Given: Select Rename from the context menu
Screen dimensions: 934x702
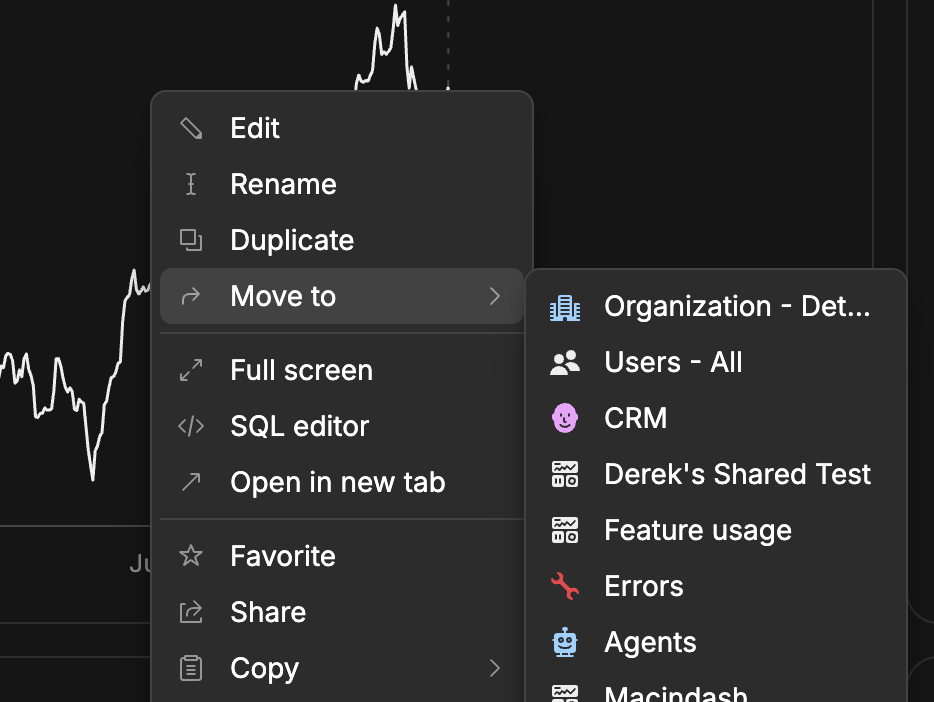Looking at the screenshot, I should [x=283, y=184].
